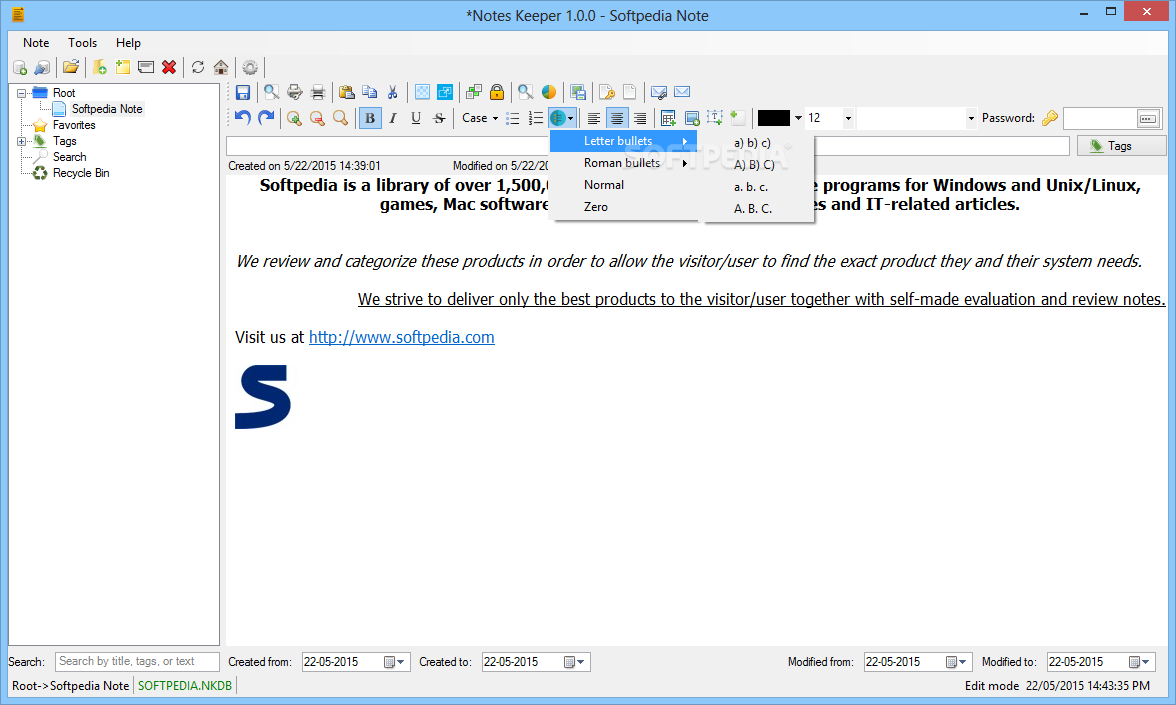The width and height of the screenshot is (1176, 705).
Task: Toggle center alignment
Action: [x=616, y=118]
